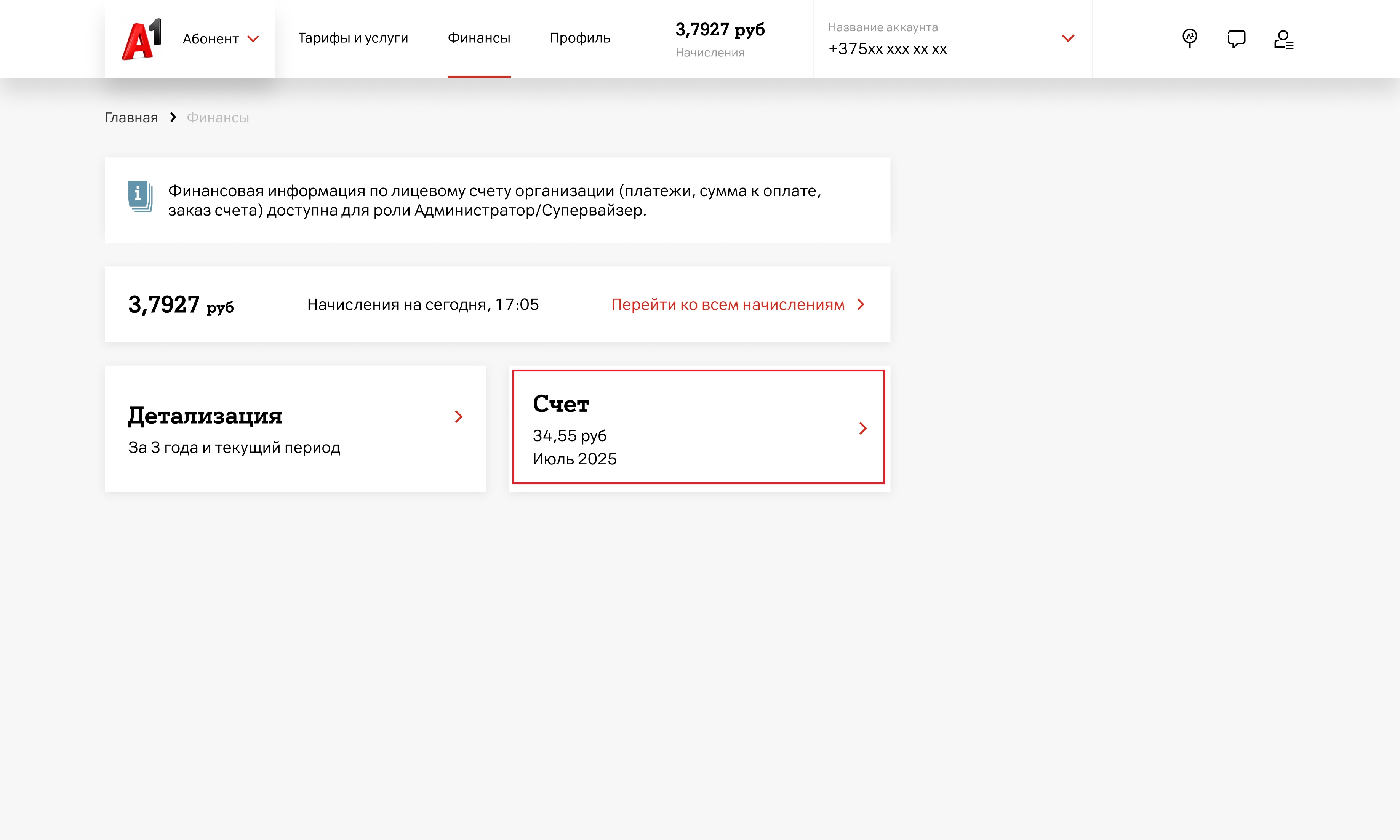Click the breadcrumb separator arrow after Главная
Image resolution: width=1400 pixels, height=840 pixels.
[173, 117]
